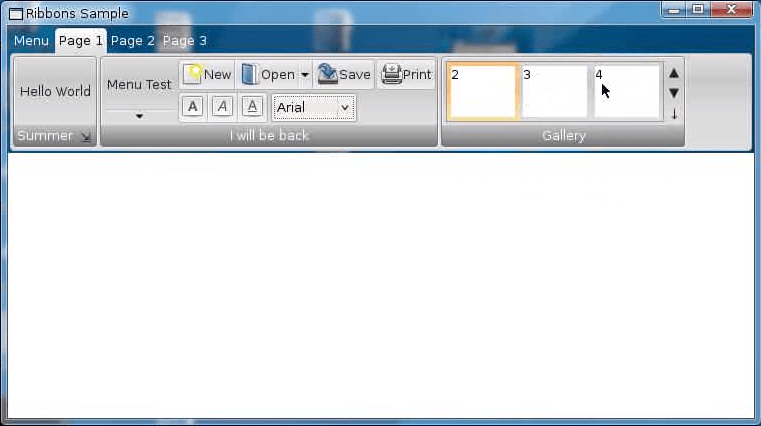
Task: Toggle italic formatting
Action: click(223, 107)
